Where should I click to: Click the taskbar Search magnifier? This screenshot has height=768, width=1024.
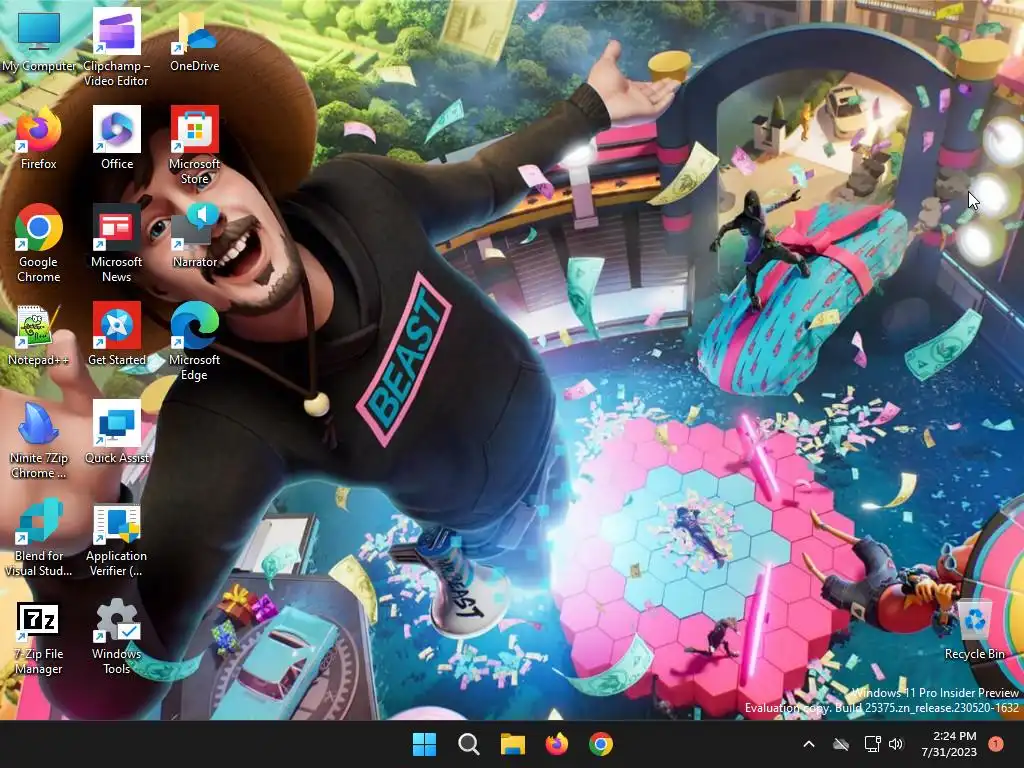tap(468, 744)
